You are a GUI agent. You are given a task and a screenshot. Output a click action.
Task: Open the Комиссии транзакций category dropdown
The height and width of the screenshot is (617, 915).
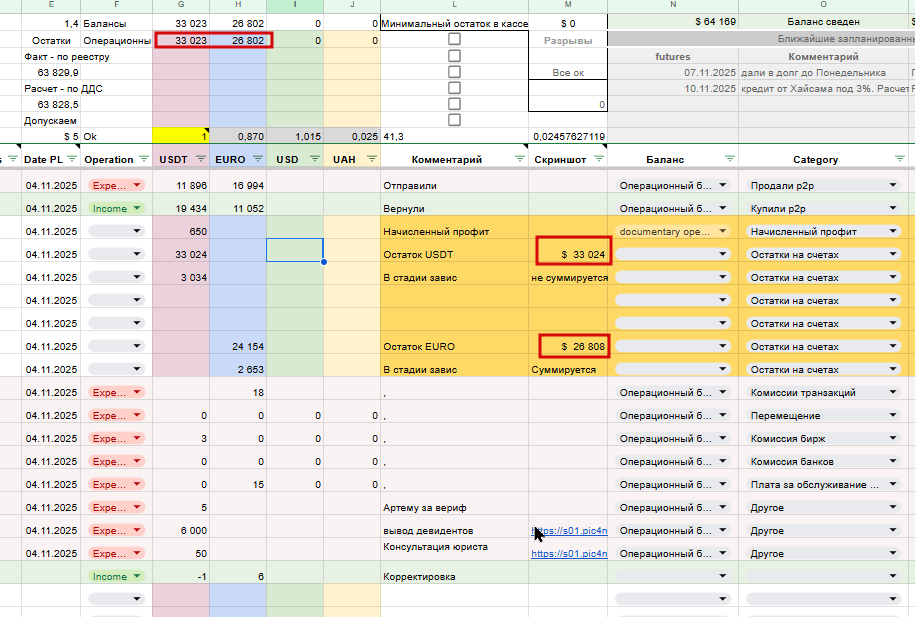(824, 392)
